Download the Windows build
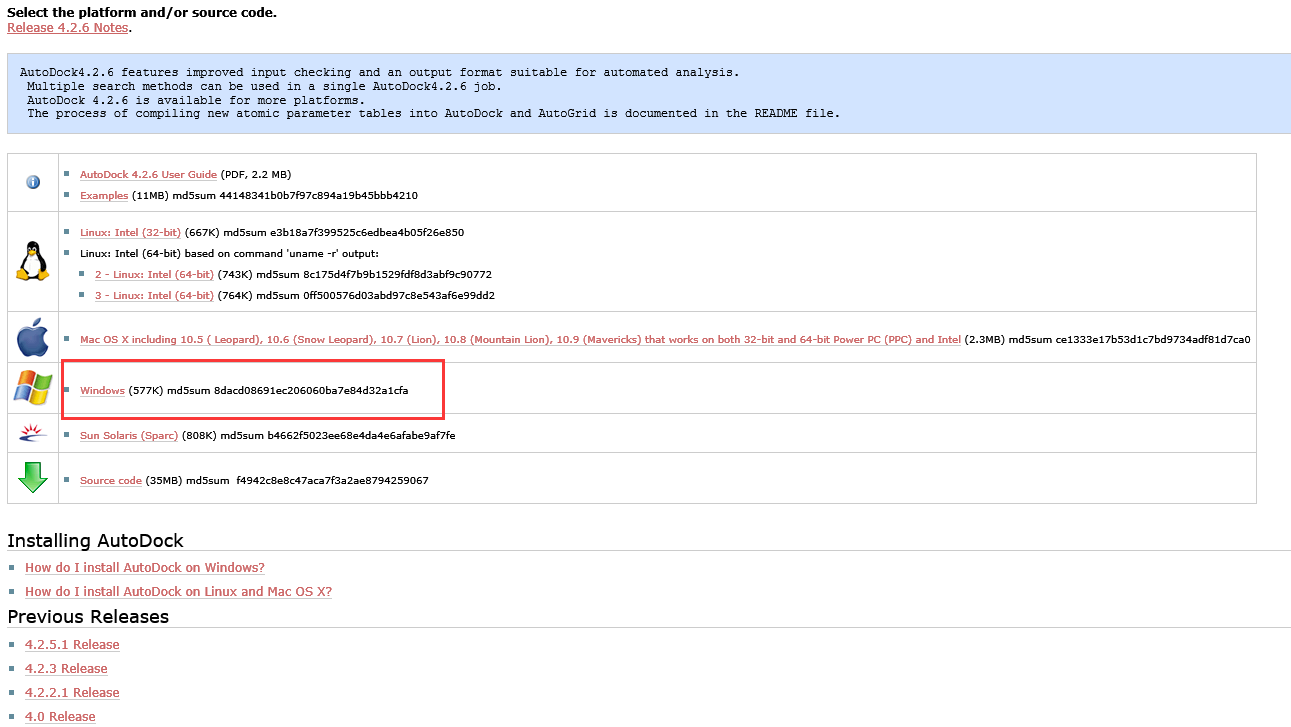 click(x=102, y=391)
